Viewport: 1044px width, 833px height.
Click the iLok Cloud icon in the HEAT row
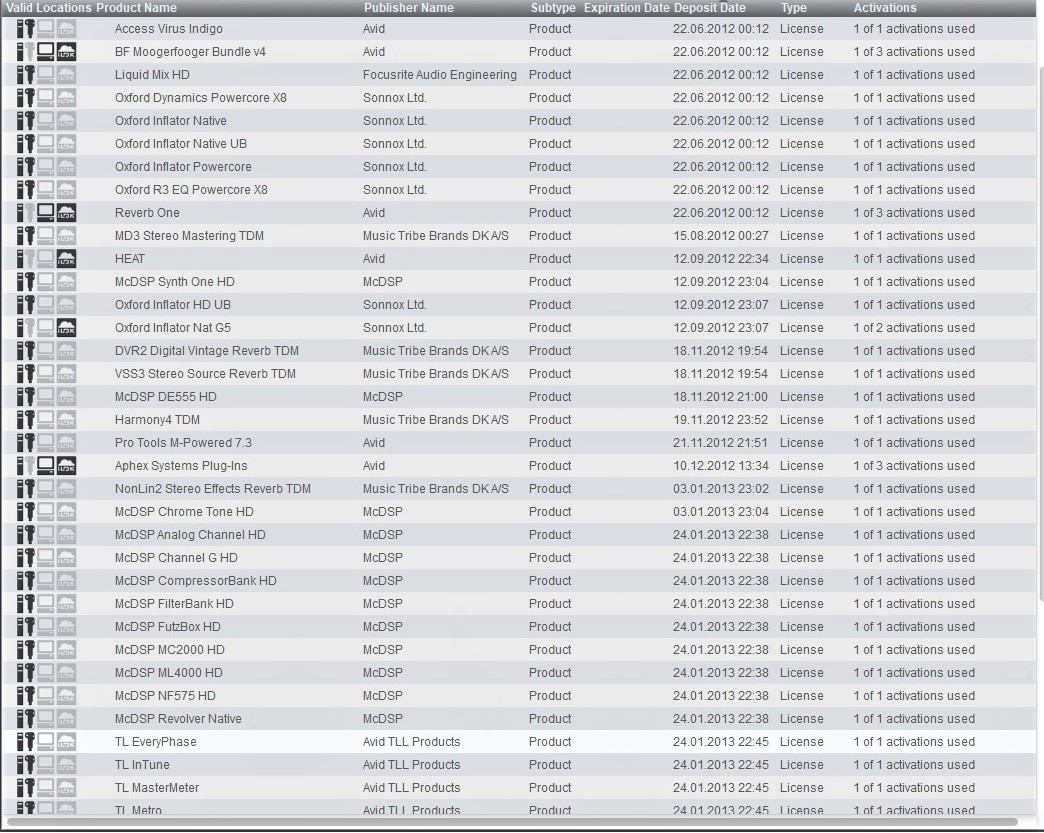coord(66,258)
